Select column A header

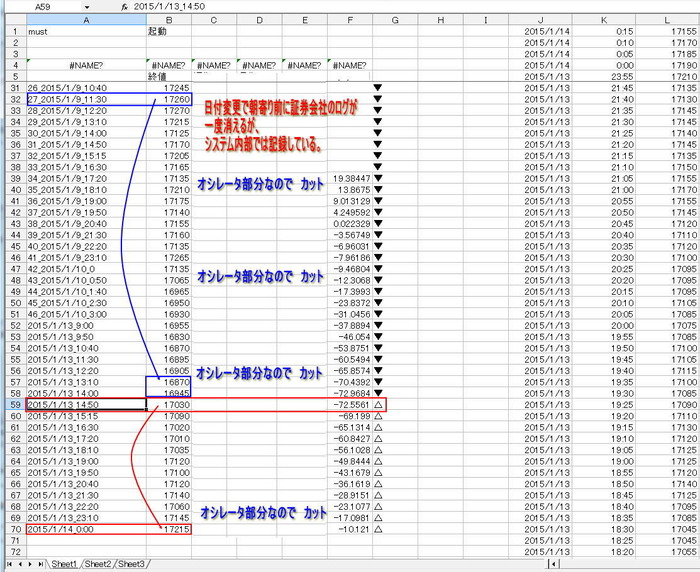click(x=86, y=20)
